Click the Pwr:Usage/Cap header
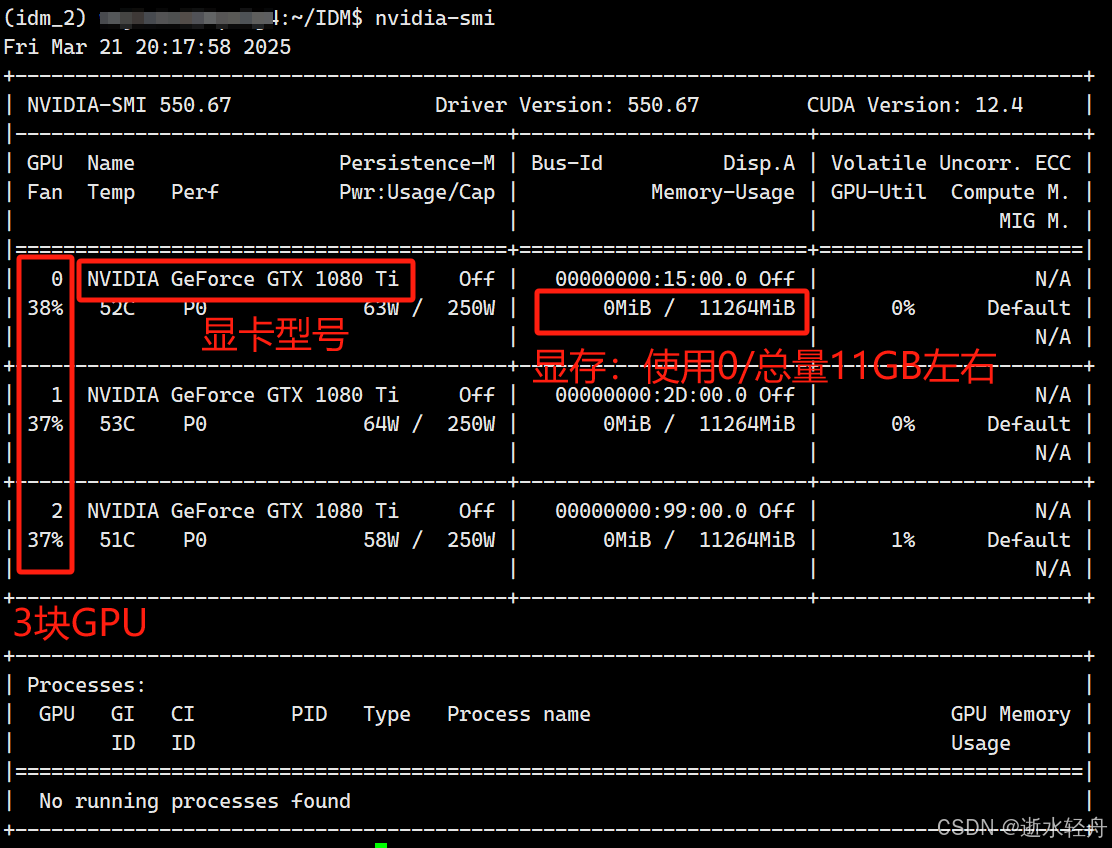The image size is (1112, 848). tap(417, 192)
